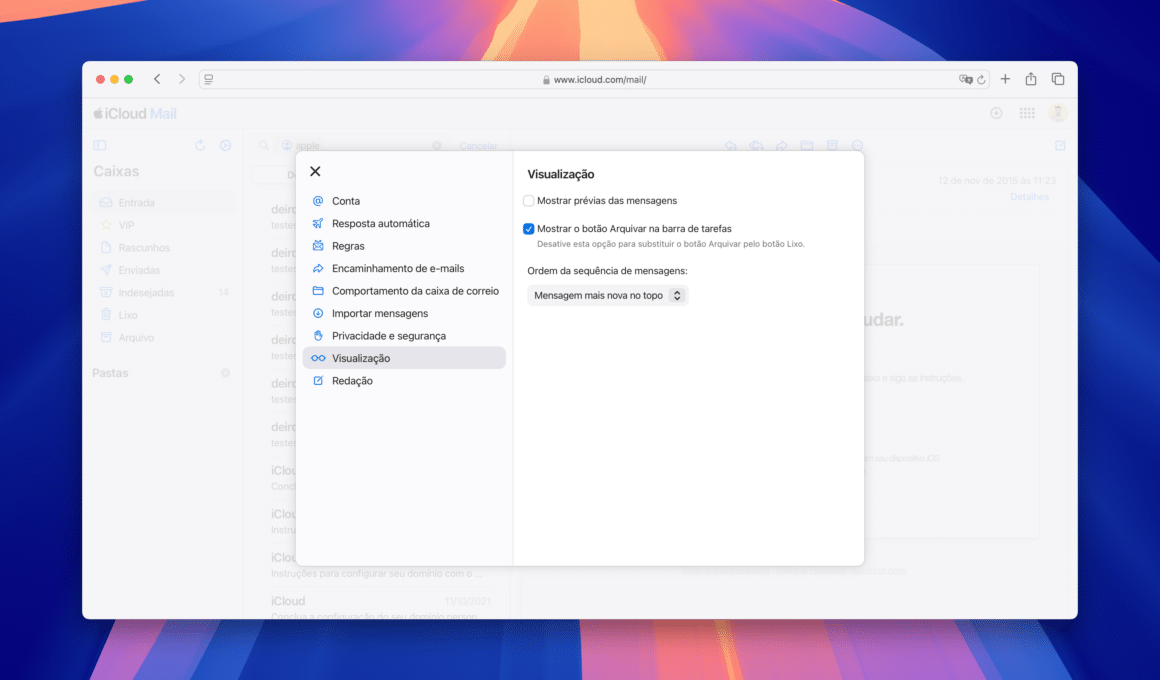Open the Conta settings section
This screenshot has height=680, width=1160.
404,201
